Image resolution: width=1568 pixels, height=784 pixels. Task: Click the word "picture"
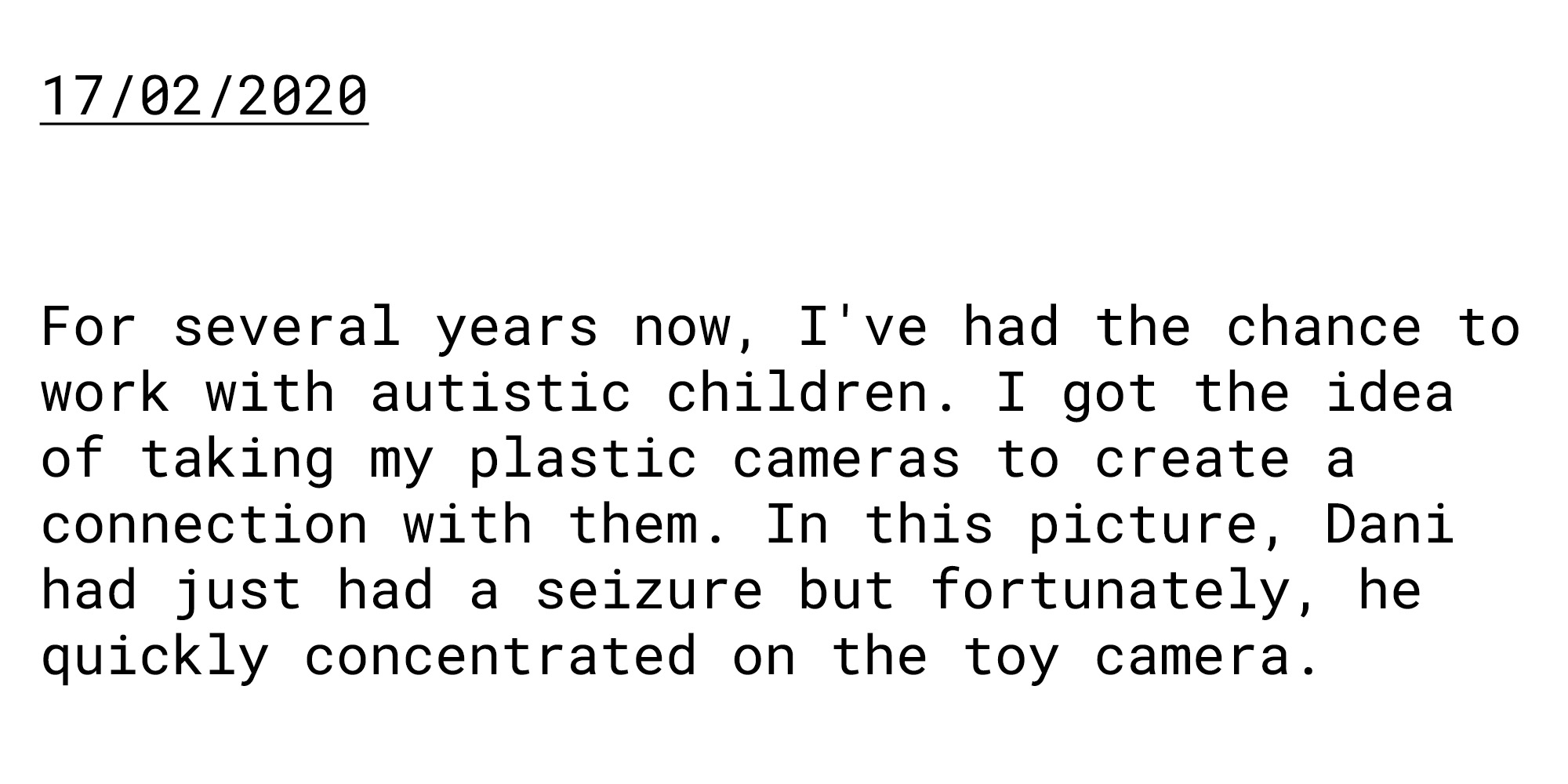pyautogui.click(x=1142, y=524)
